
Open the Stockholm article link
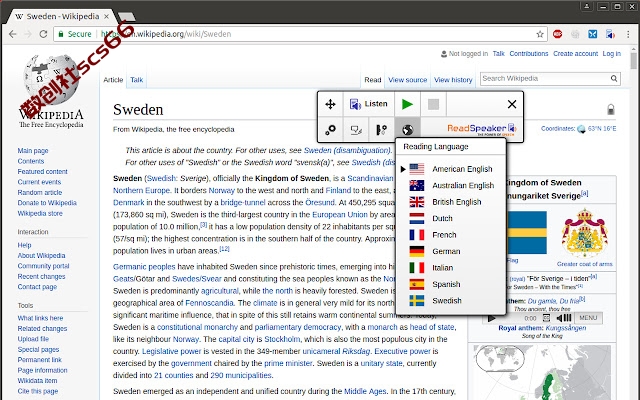point(282,339)
